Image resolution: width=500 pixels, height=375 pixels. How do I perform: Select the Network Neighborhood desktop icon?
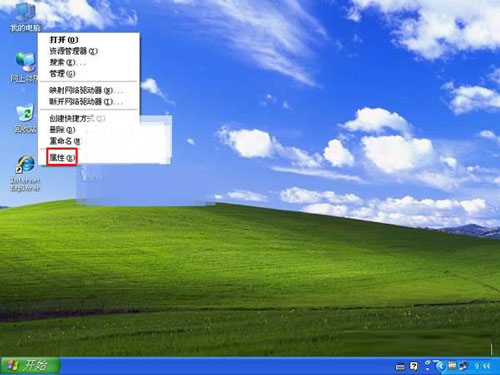click(25, 67)
